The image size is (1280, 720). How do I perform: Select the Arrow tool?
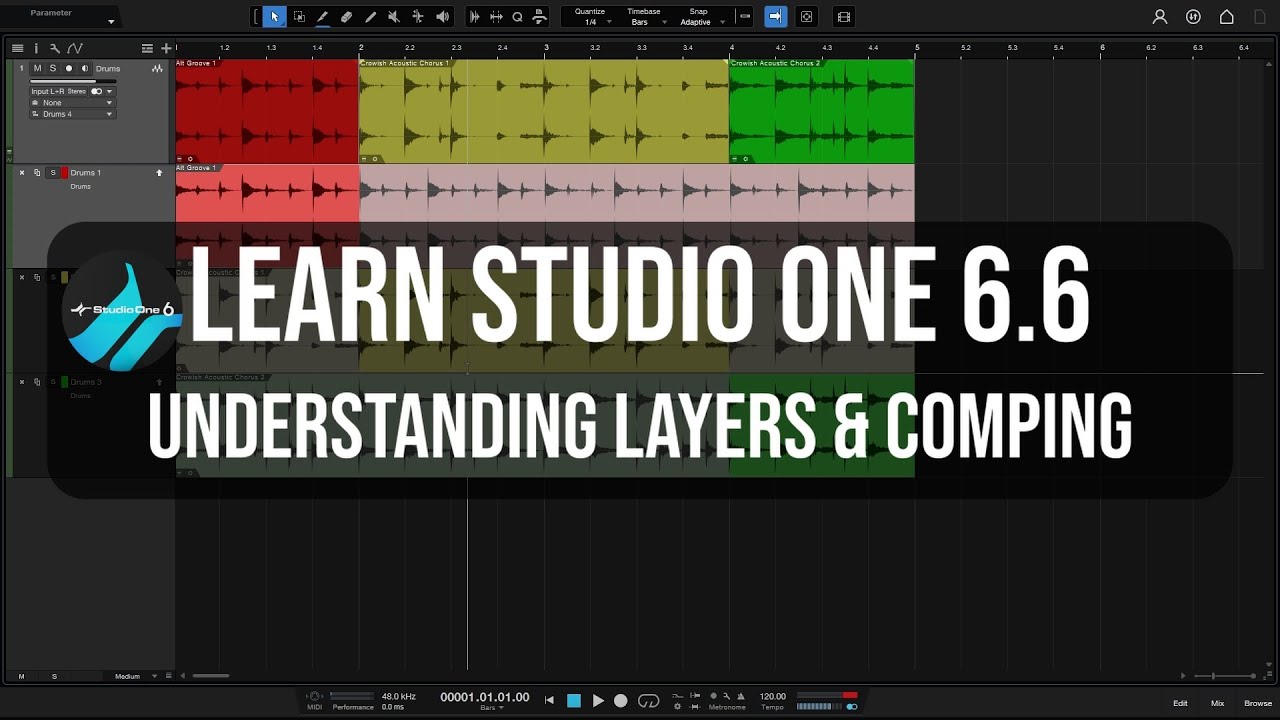point(274,17)
